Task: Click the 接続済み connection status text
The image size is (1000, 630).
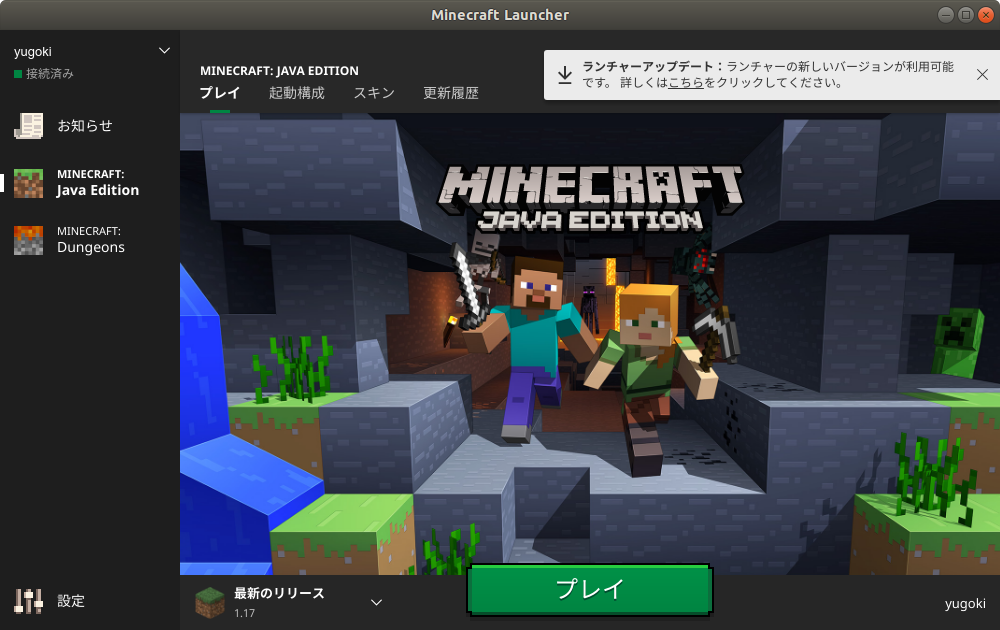Action: [50, 74]
